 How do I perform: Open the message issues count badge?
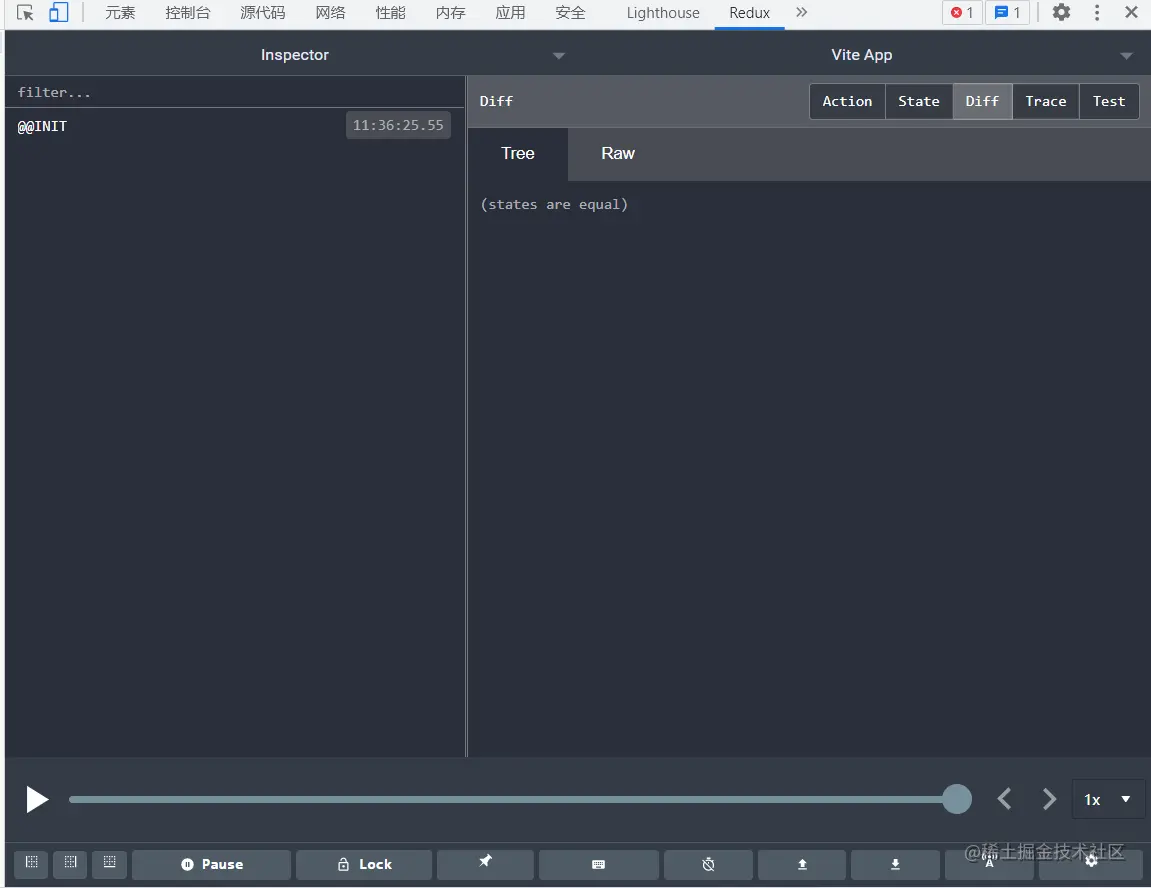pos(1007,12)
